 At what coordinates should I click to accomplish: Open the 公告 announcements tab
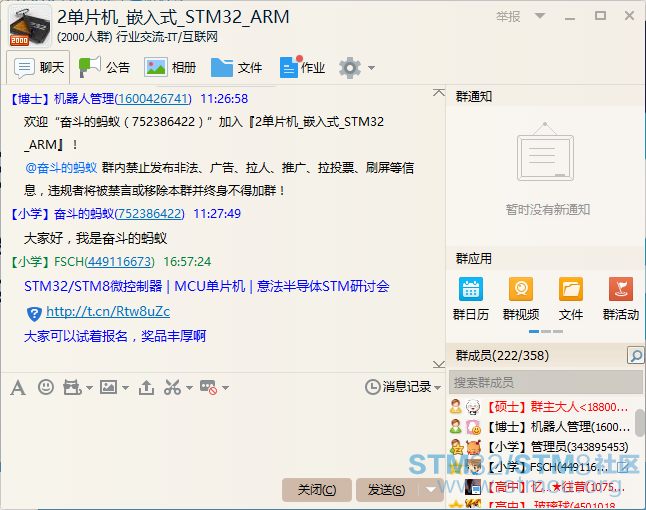[x=105, y=67]
